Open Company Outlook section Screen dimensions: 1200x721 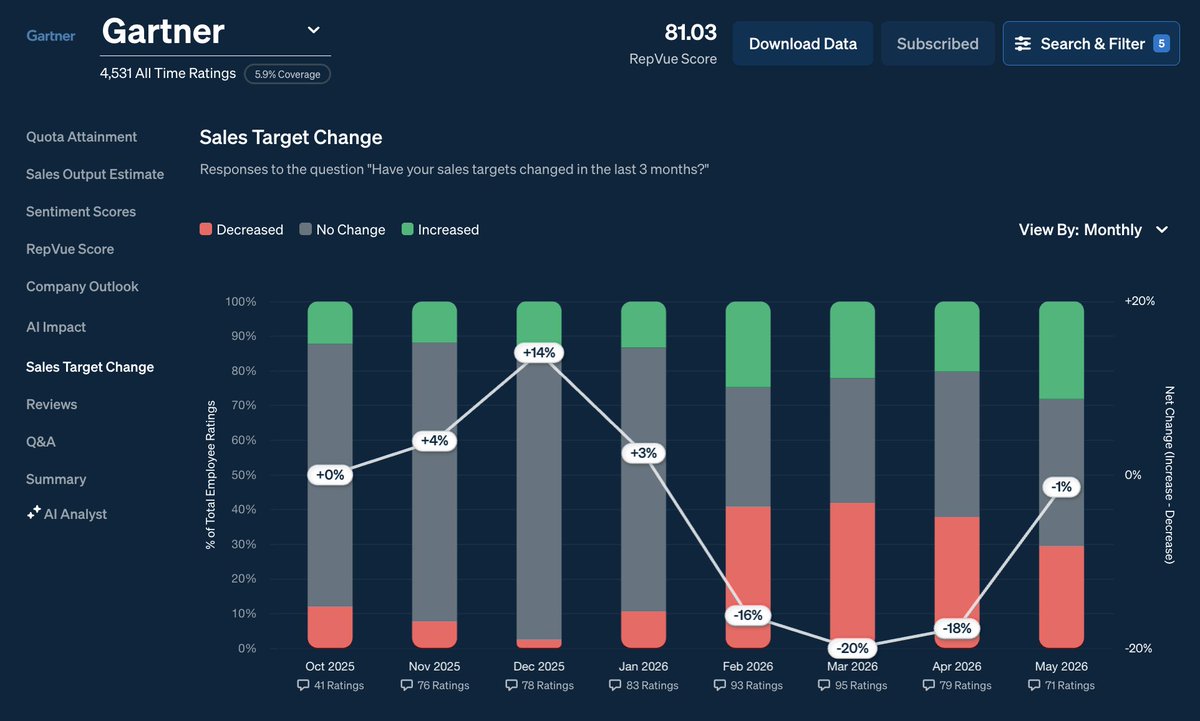click(x=82, y=287)
